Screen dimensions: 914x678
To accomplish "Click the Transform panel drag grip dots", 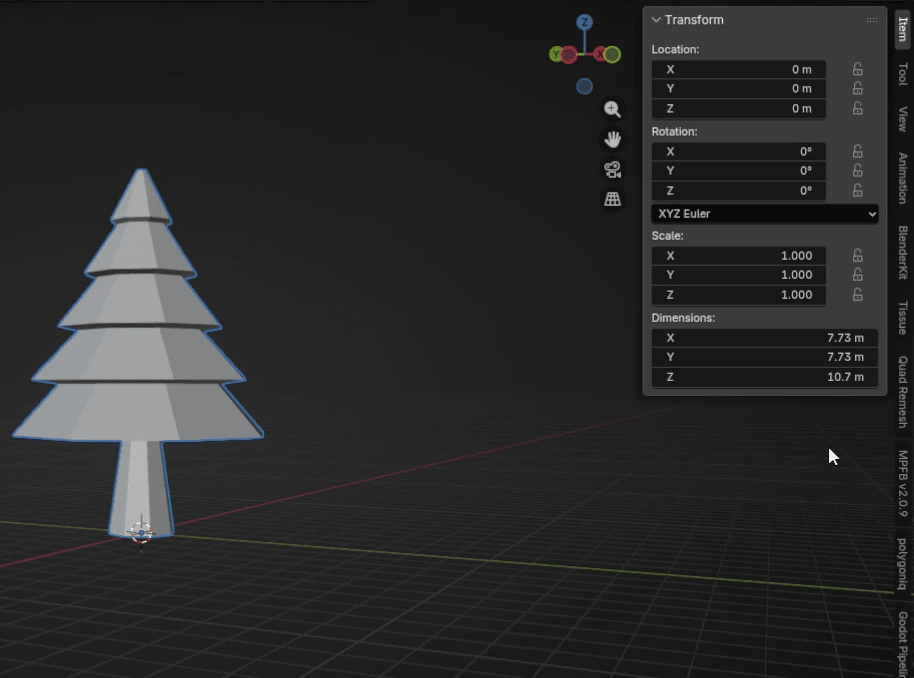I will (872, 20).
